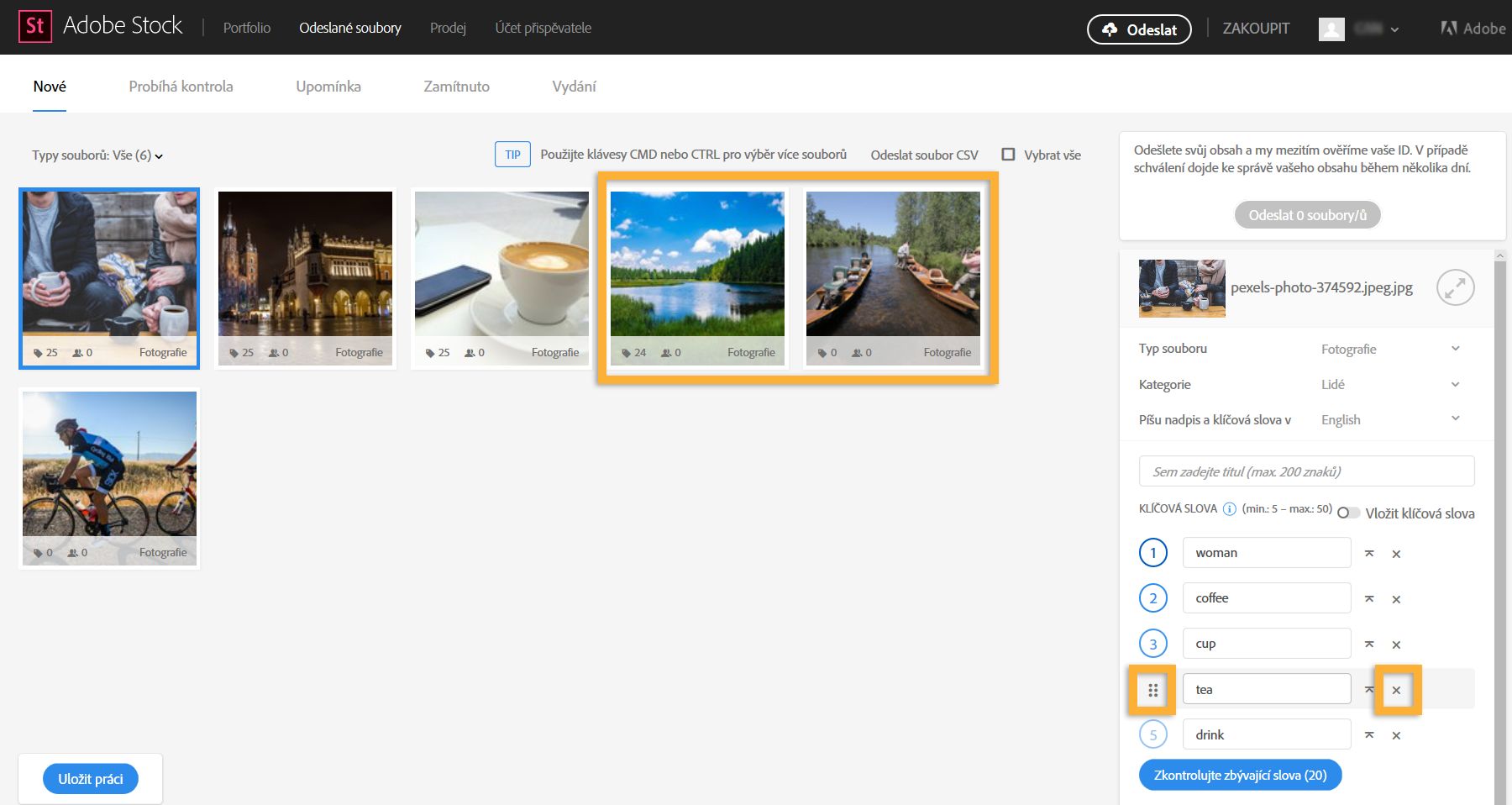Click 'Zkontrolujte zbývající slova (20)' button
1512x805 pixels.
pos(1240,775)
